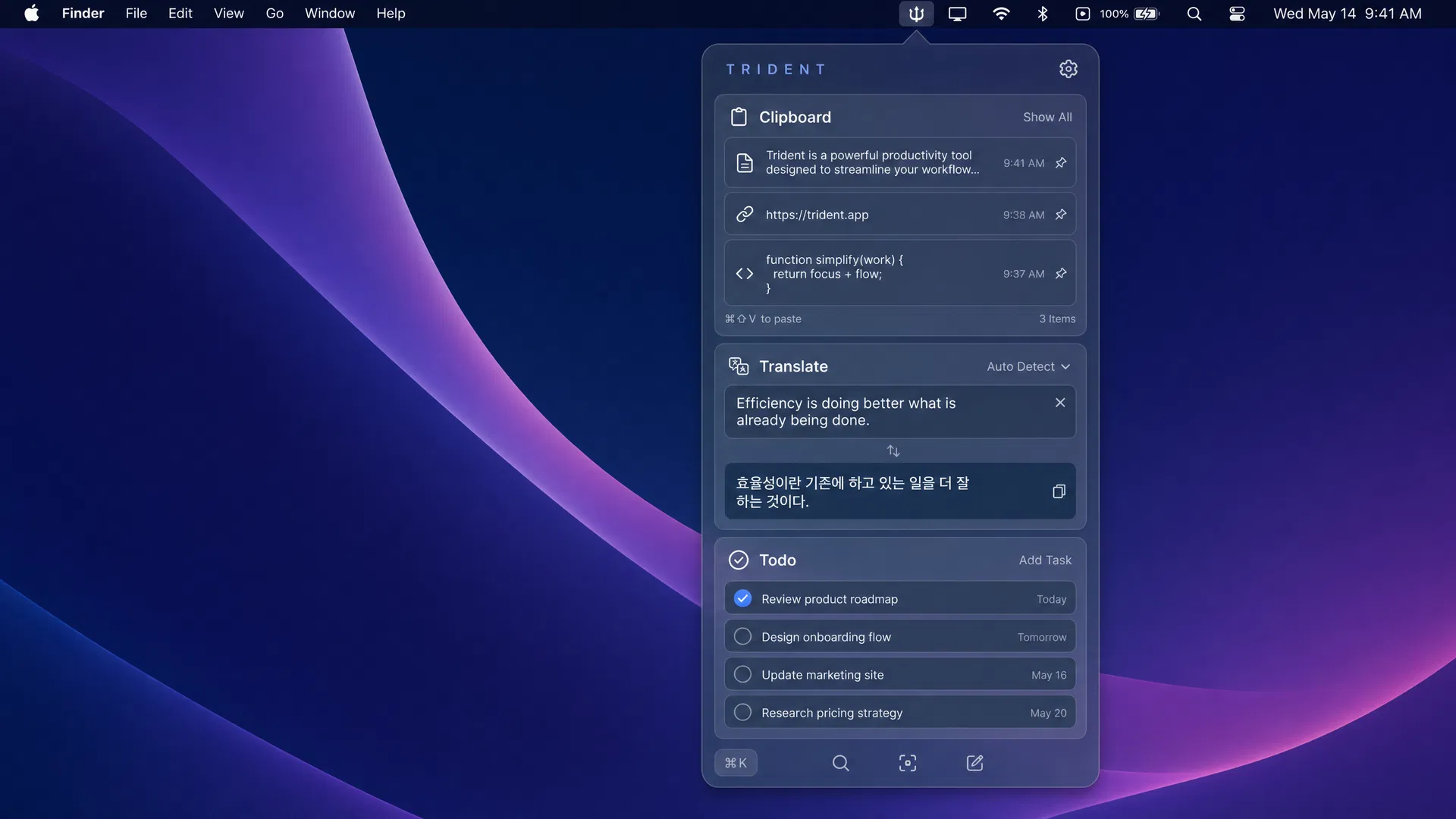Image resolution: width=1456 pixels, height=819 pixels.
Task: Open the File menu
Action: [136, 14]
